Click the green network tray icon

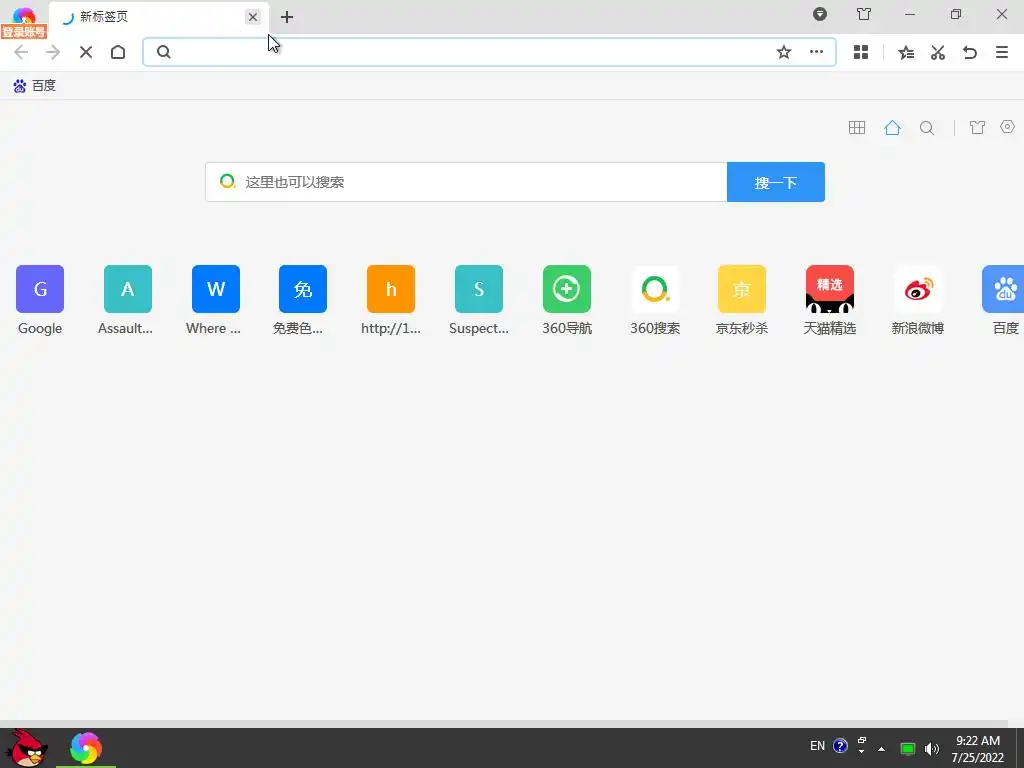point(908,748)
